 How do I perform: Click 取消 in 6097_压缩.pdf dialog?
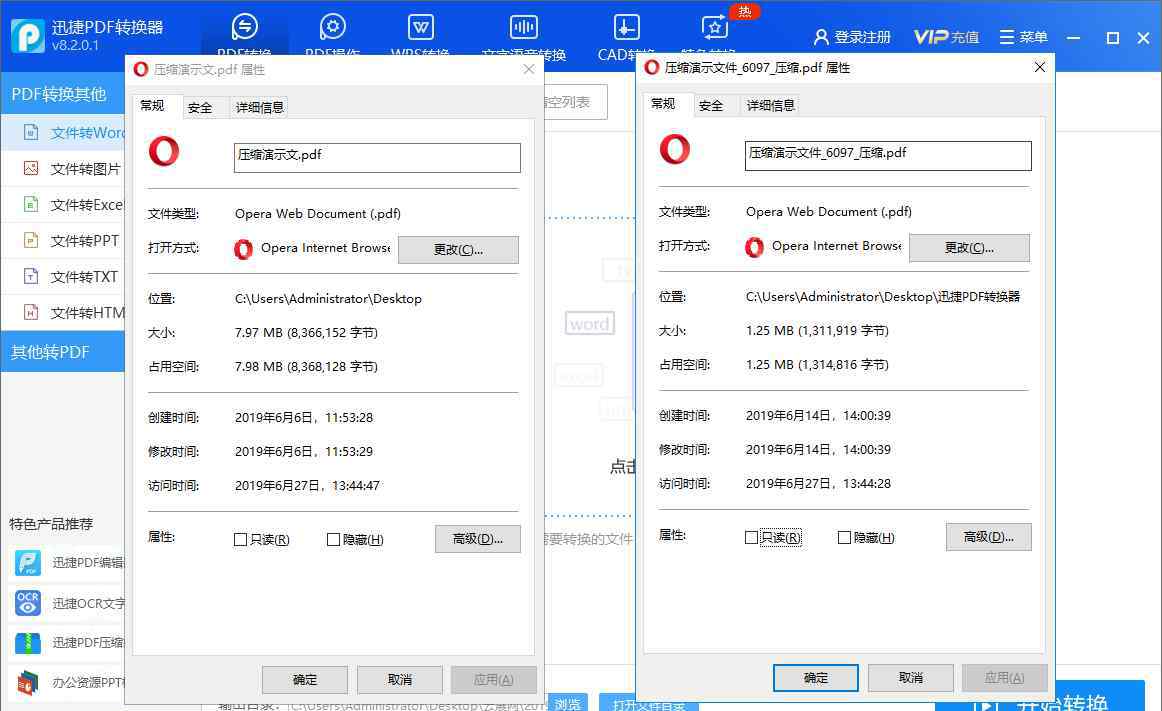pyautogui.click(x=911, y=678)
